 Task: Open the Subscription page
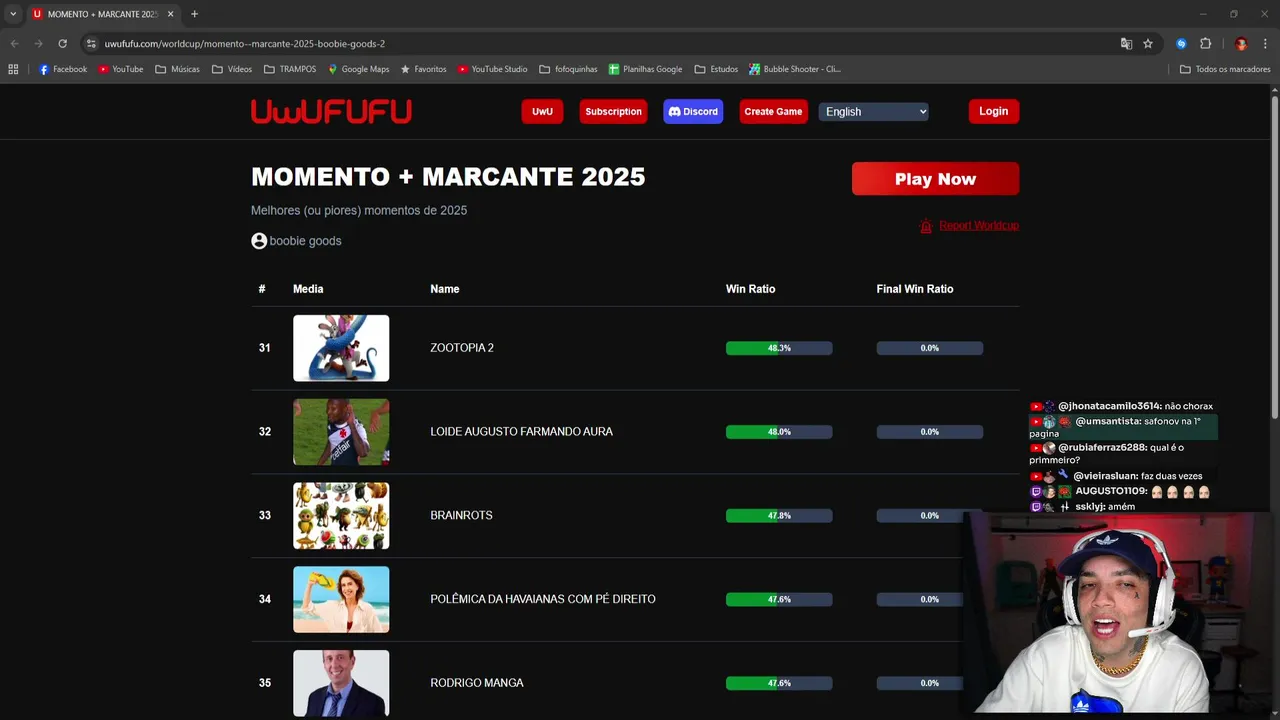pyautogui.click(x=613, y=111)
